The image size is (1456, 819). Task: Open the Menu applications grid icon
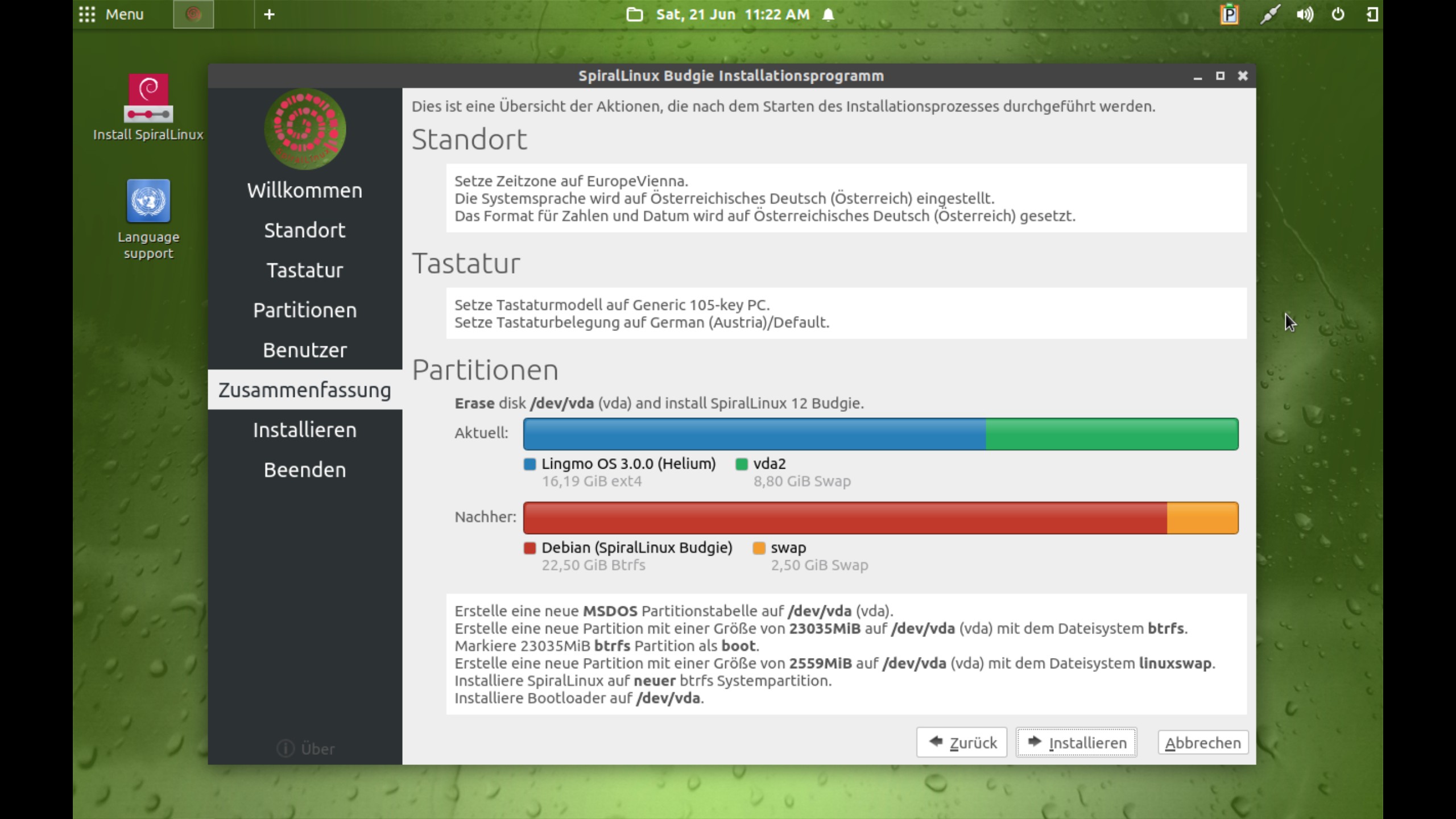[86, 14]
